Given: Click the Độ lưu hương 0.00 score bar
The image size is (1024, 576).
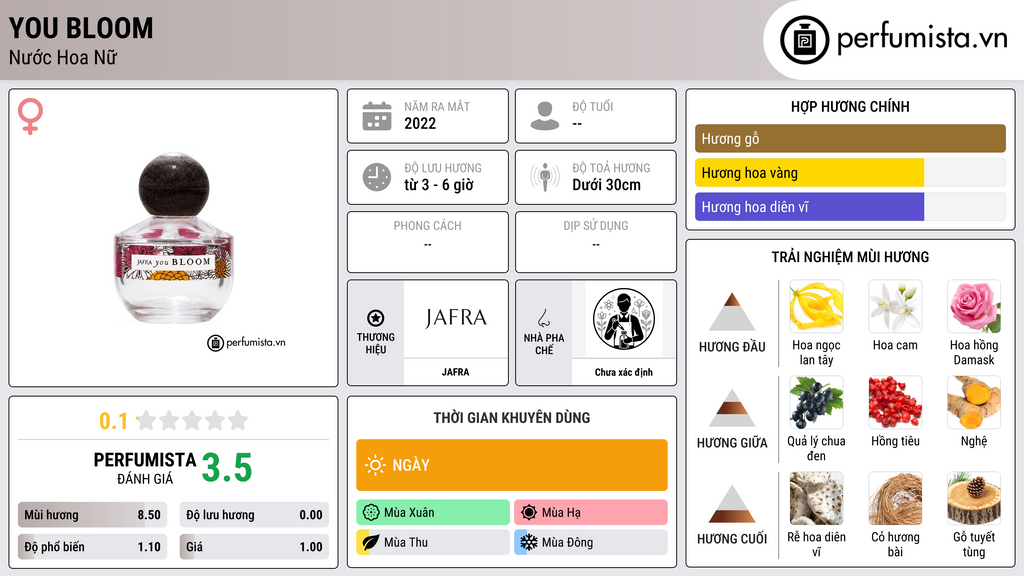Looking at the screenshot, I should click(x=254, y=515).
